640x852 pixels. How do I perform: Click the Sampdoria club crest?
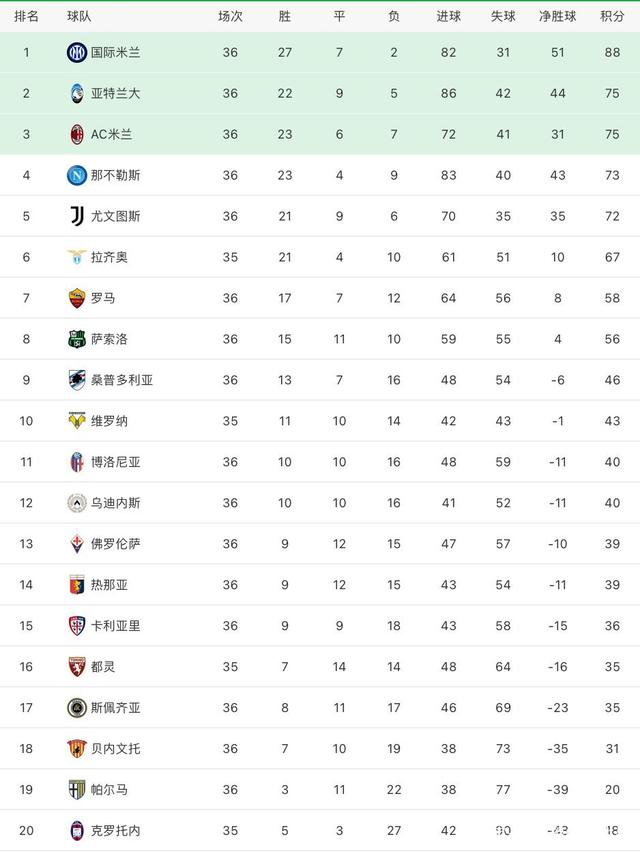tap(77, 380)
